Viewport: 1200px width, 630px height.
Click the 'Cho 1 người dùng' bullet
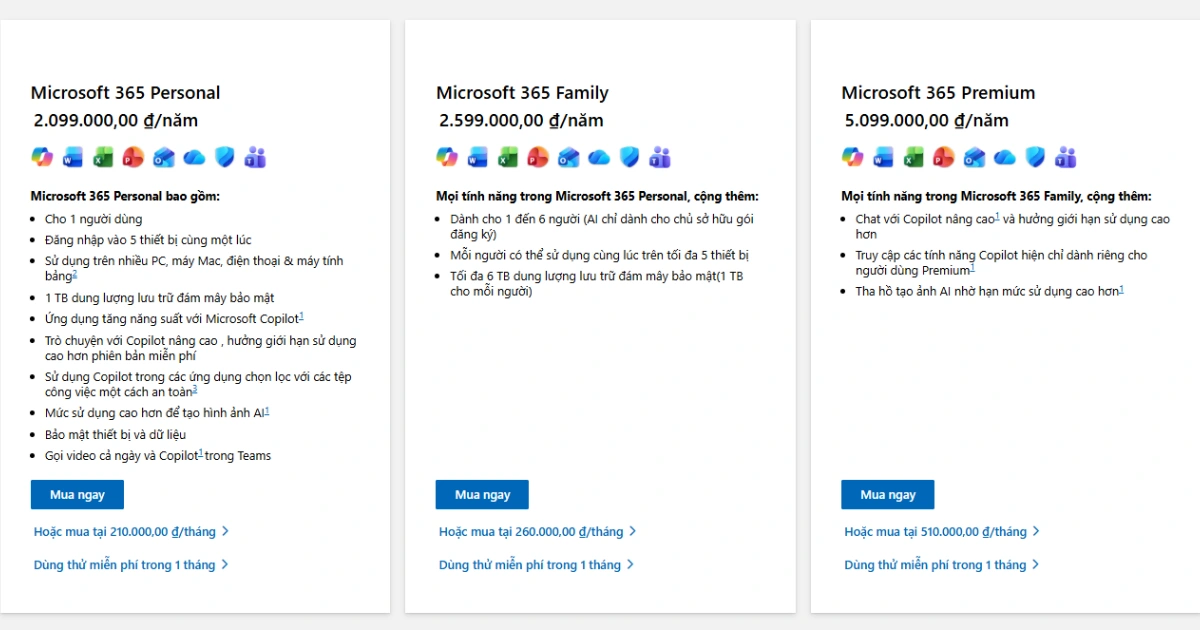[94, 219]
